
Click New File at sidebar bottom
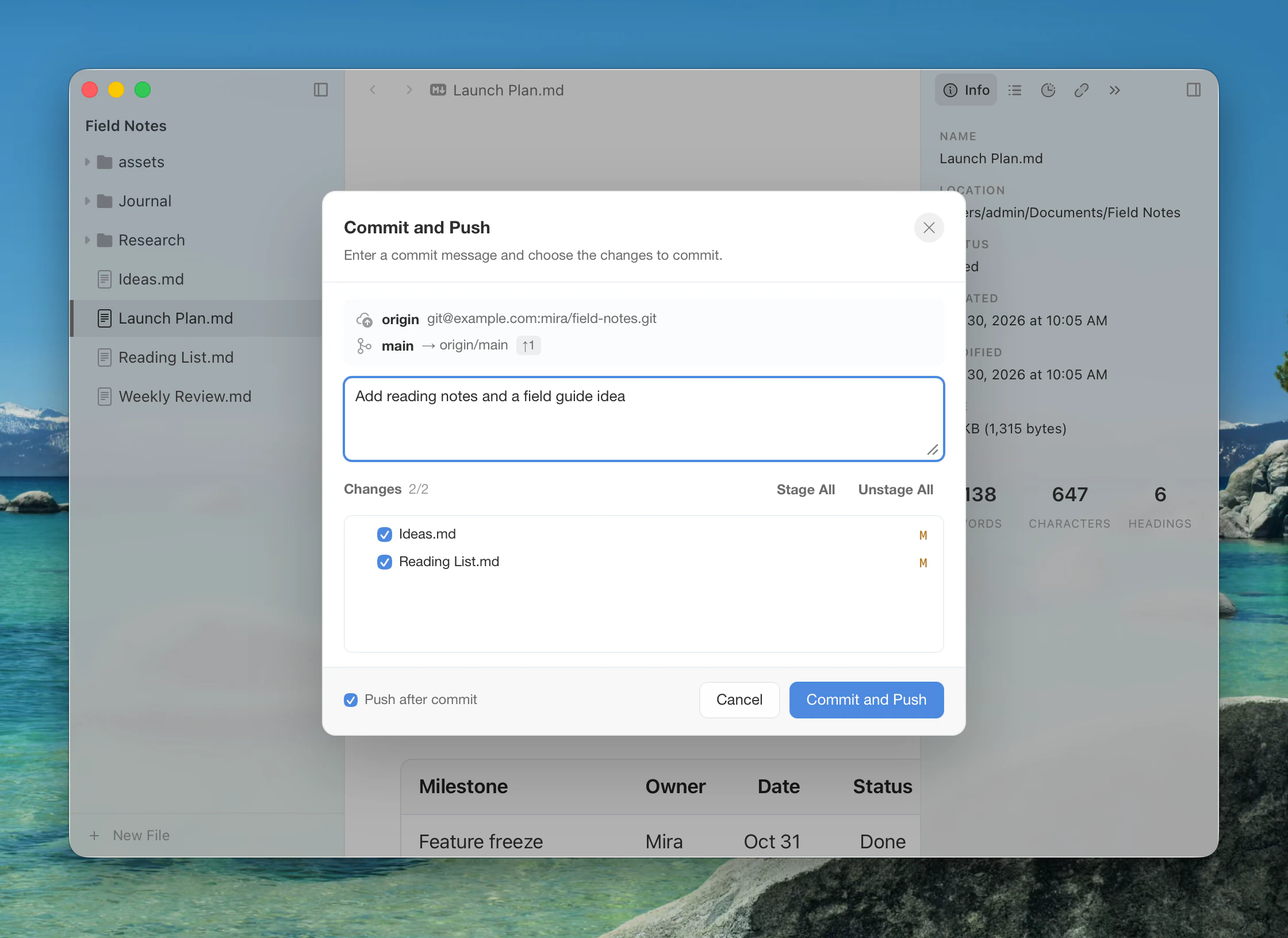point(130,835)
